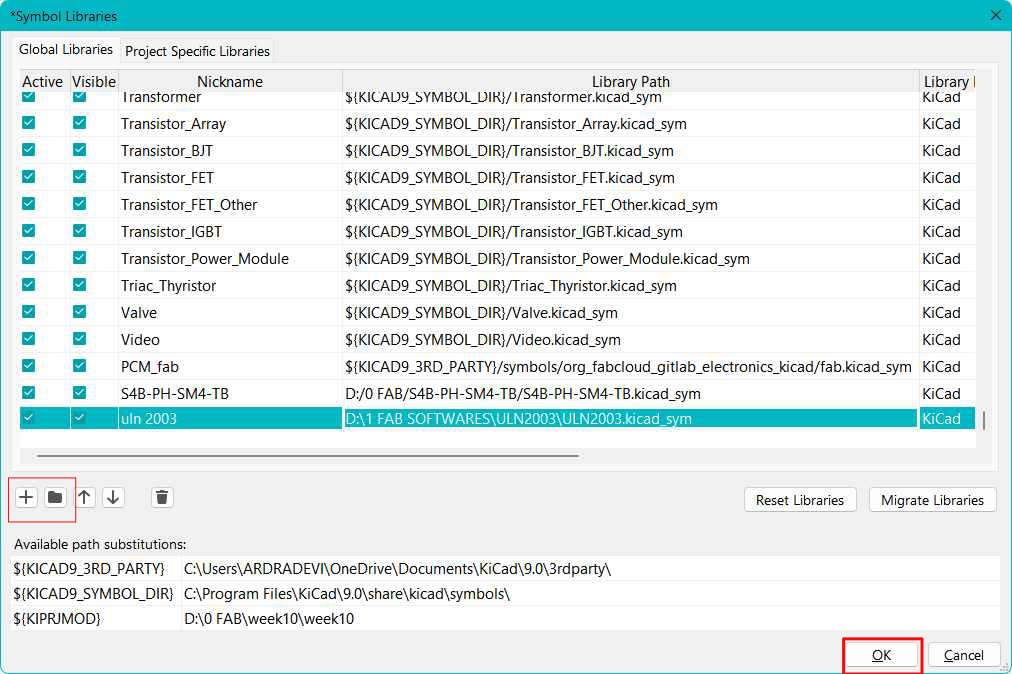Click library type KiCad cell for Valve row
The image size is (1012, 674).
(x=947, y=312)
